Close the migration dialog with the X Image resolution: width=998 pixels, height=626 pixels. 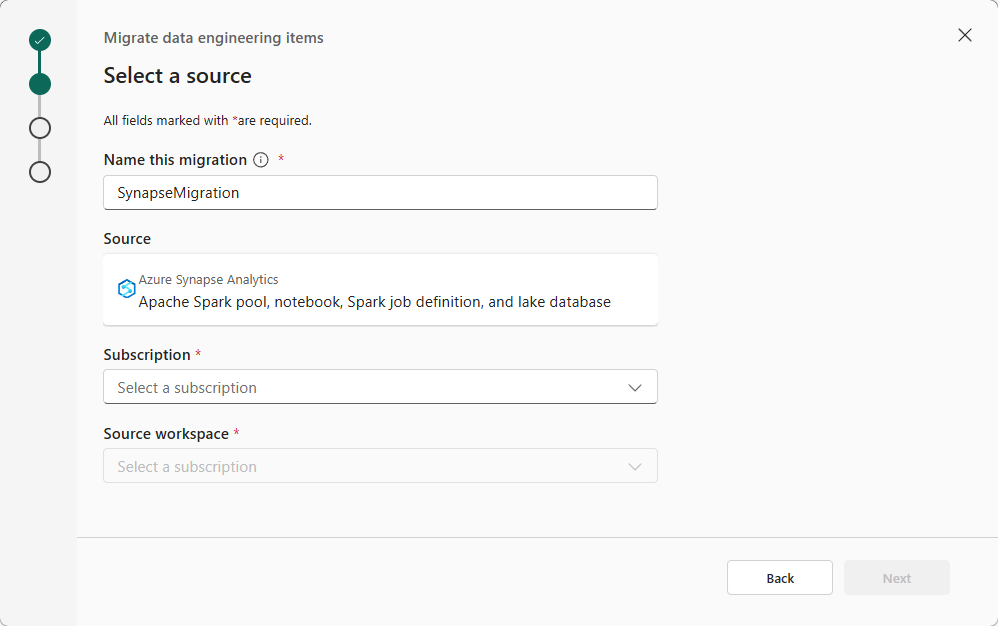965,35
